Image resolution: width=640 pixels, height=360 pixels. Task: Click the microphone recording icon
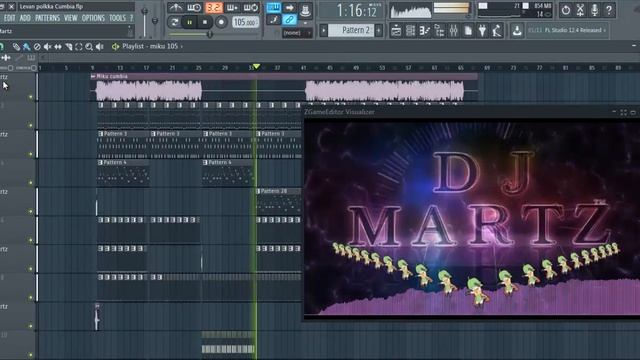(x=594, y=10)
